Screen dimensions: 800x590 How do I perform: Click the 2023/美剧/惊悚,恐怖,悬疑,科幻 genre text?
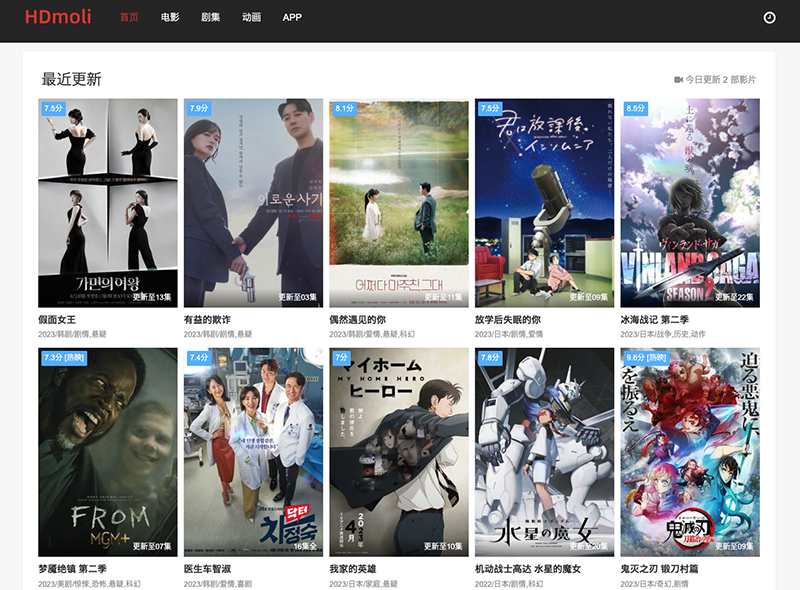click(89, 583)
